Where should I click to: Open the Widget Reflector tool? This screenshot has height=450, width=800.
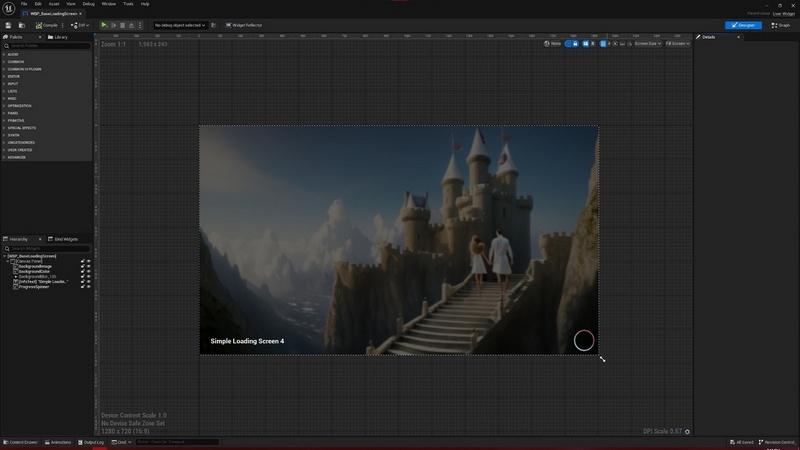tap(241, 25)
